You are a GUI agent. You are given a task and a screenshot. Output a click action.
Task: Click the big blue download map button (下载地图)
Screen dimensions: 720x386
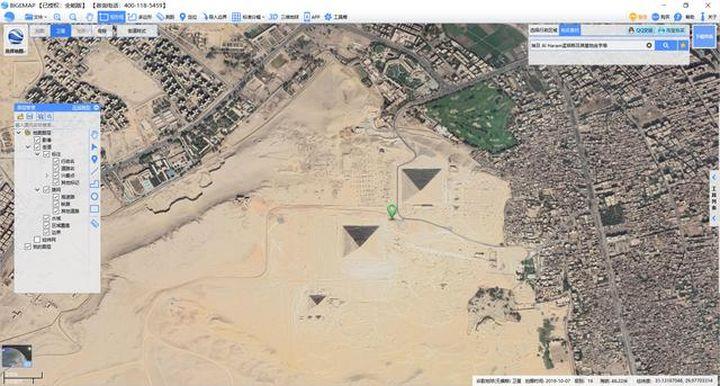pos(703,36)
